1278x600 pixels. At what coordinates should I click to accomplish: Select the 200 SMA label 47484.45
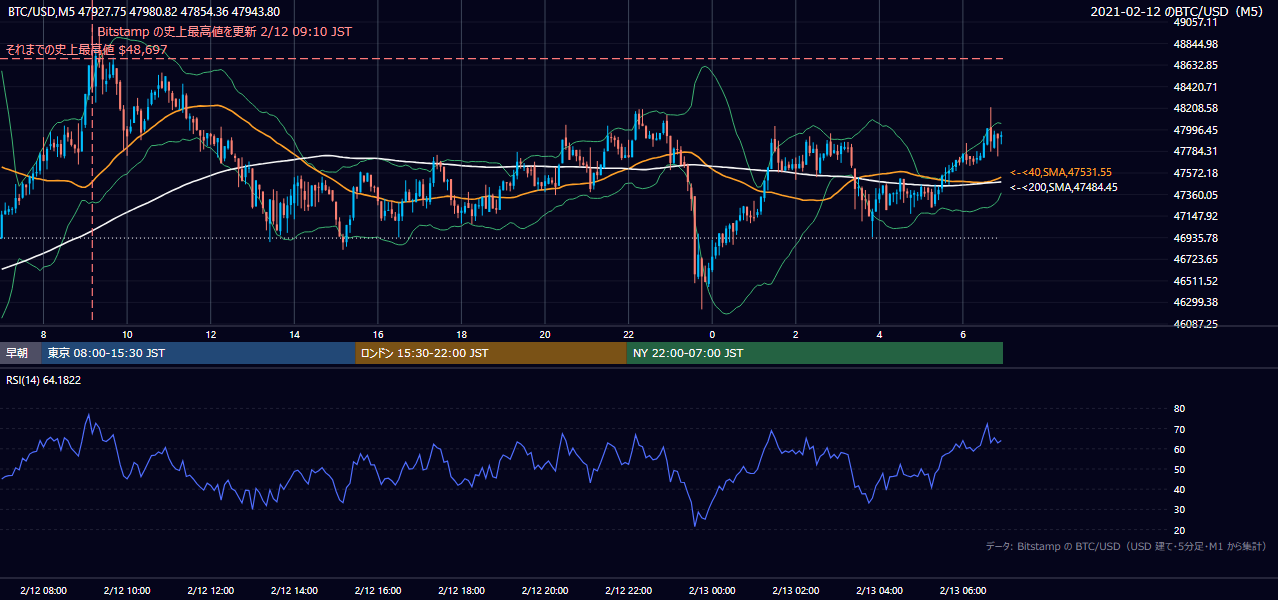click(1064, 187)
